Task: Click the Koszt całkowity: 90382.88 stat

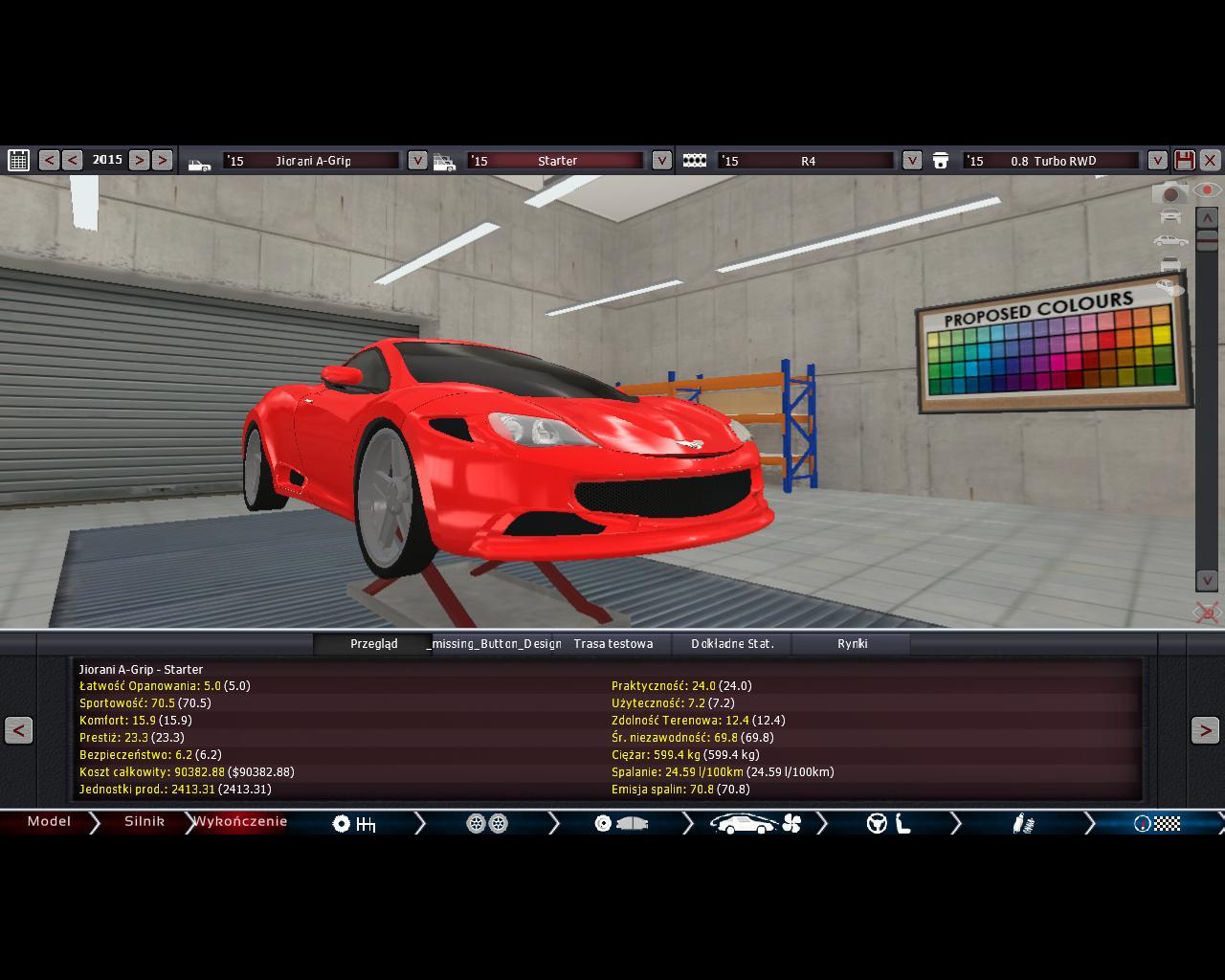Action: click(x=187, y=772)
